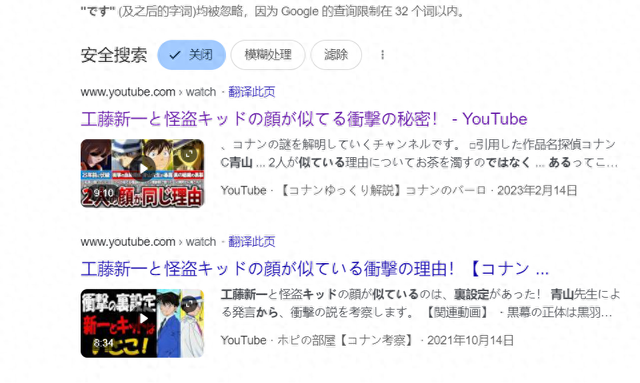Click the Google 32-word query limit notice
640x383 pixels.
coord(273,11)
